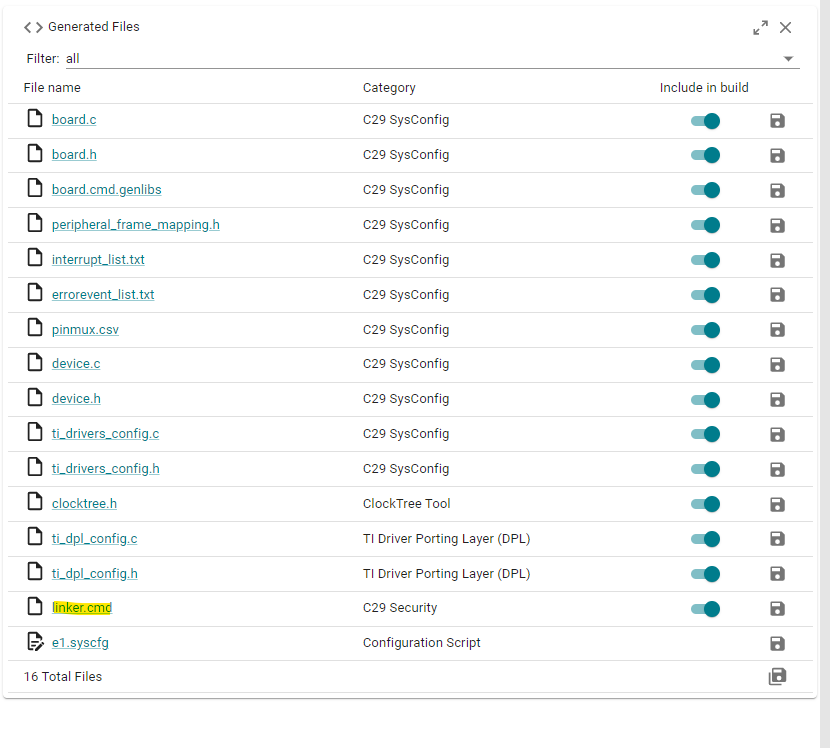Viewport: 830px width, 748px height.
Task: Click the Category column header
Action: pos(389,88)
